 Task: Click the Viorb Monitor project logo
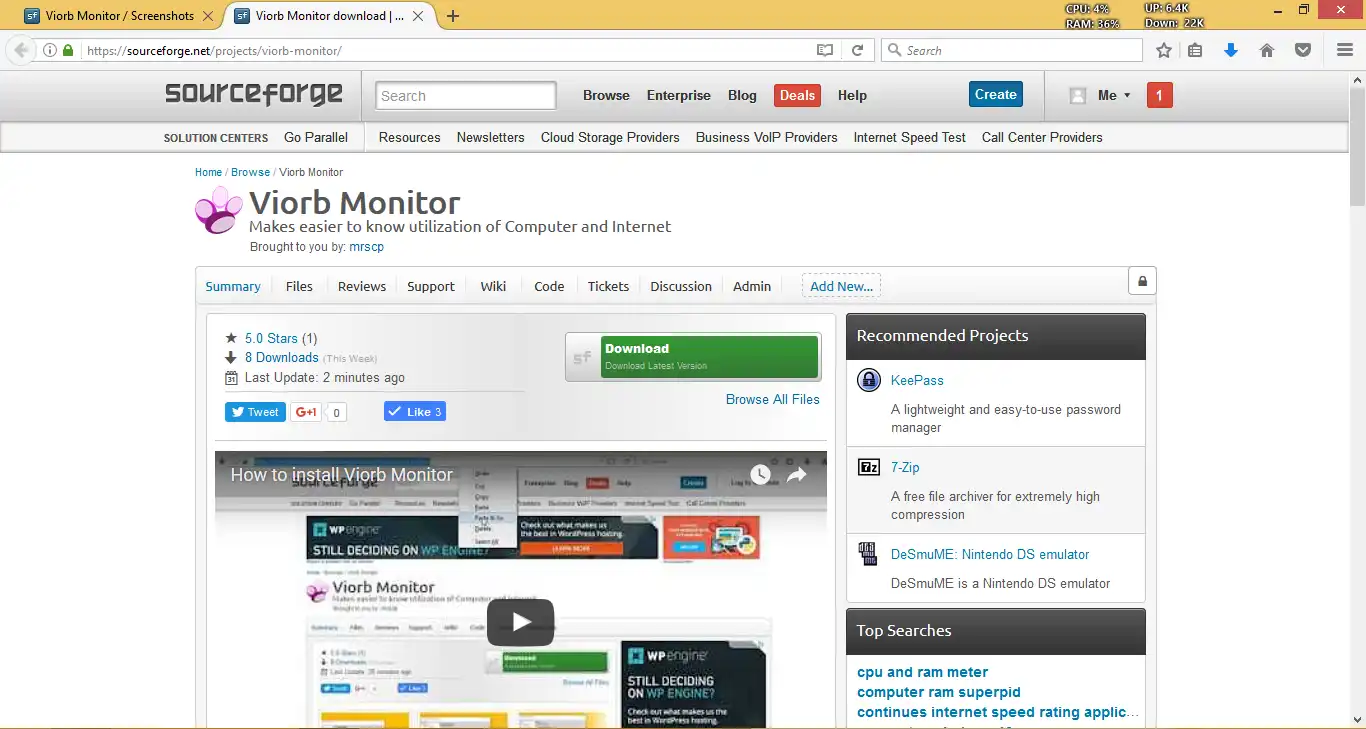[218, 211]
